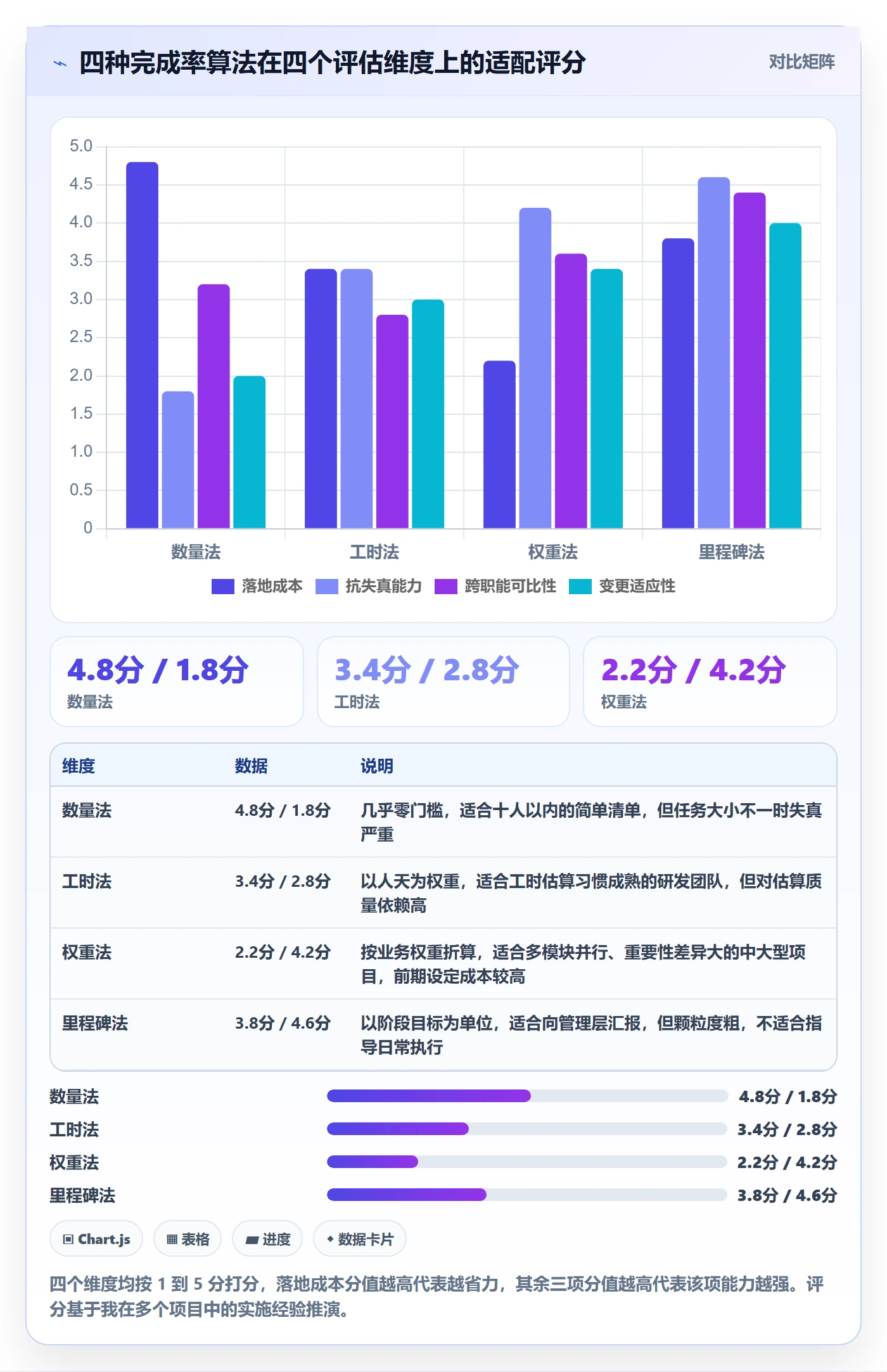Click the 数量法 progress bar
Viewport: 887px width, 1372px height.
click(x=527, y=1096)
